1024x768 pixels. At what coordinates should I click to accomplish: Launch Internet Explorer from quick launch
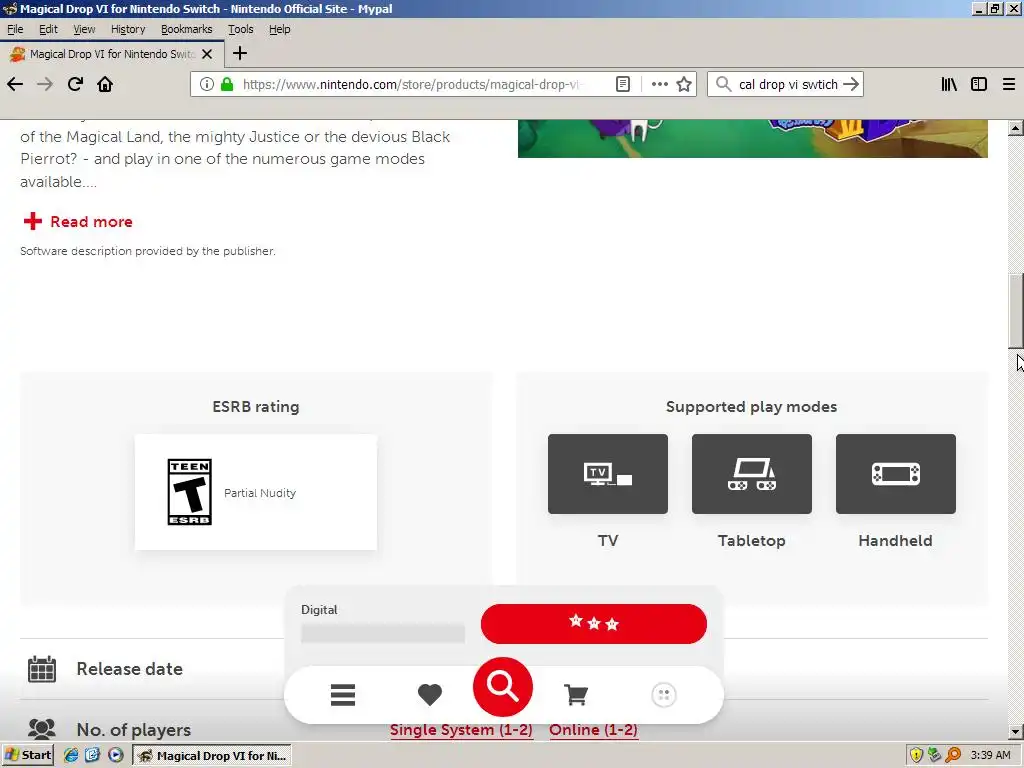click(71, 756)
